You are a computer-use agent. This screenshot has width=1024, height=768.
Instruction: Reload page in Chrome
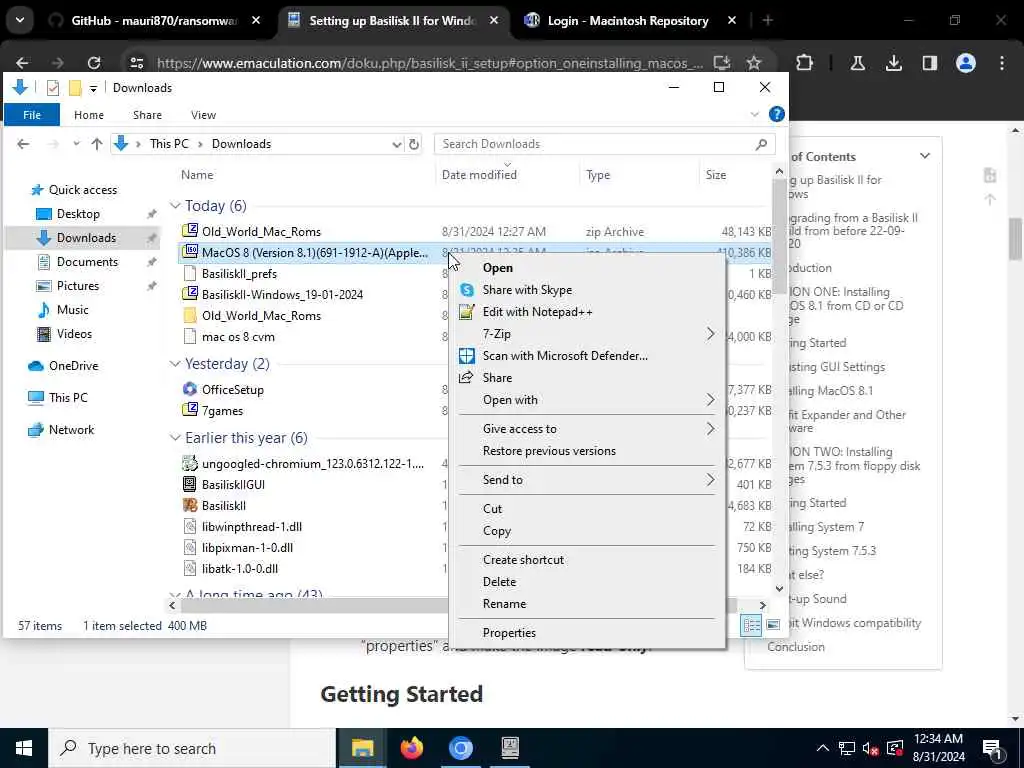coord(94,63)
